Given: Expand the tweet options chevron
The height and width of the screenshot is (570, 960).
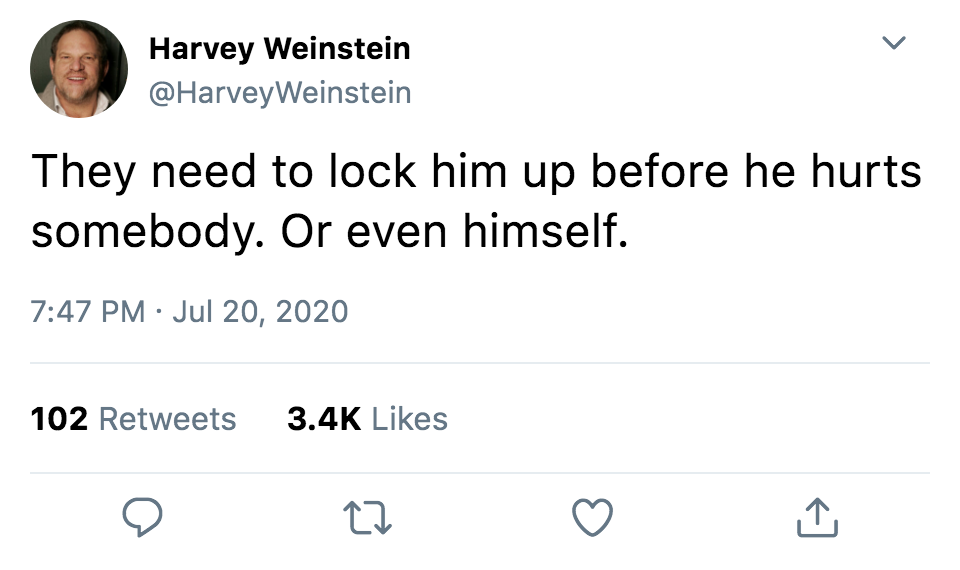Looking at the screenshot, I should pyautogui.click(x=895, y=43).
